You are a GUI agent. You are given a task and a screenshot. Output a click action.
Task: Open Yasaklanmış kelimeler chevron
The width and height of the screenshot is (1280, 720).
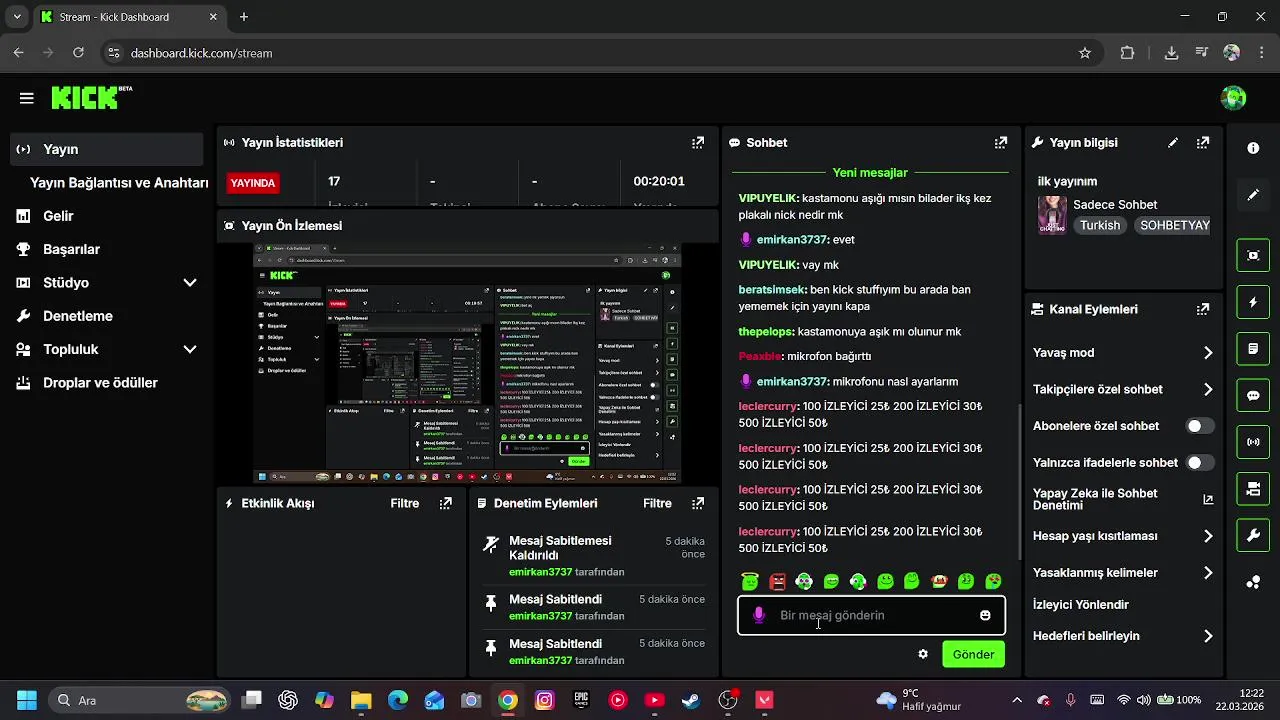coord(1208,573)
